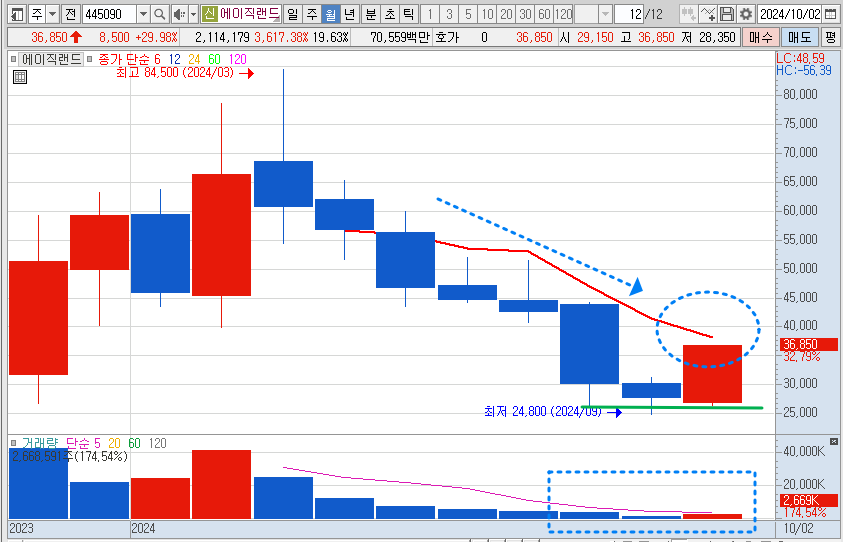
Task: Click the stock code field 445090
Action: coord(110,14)
